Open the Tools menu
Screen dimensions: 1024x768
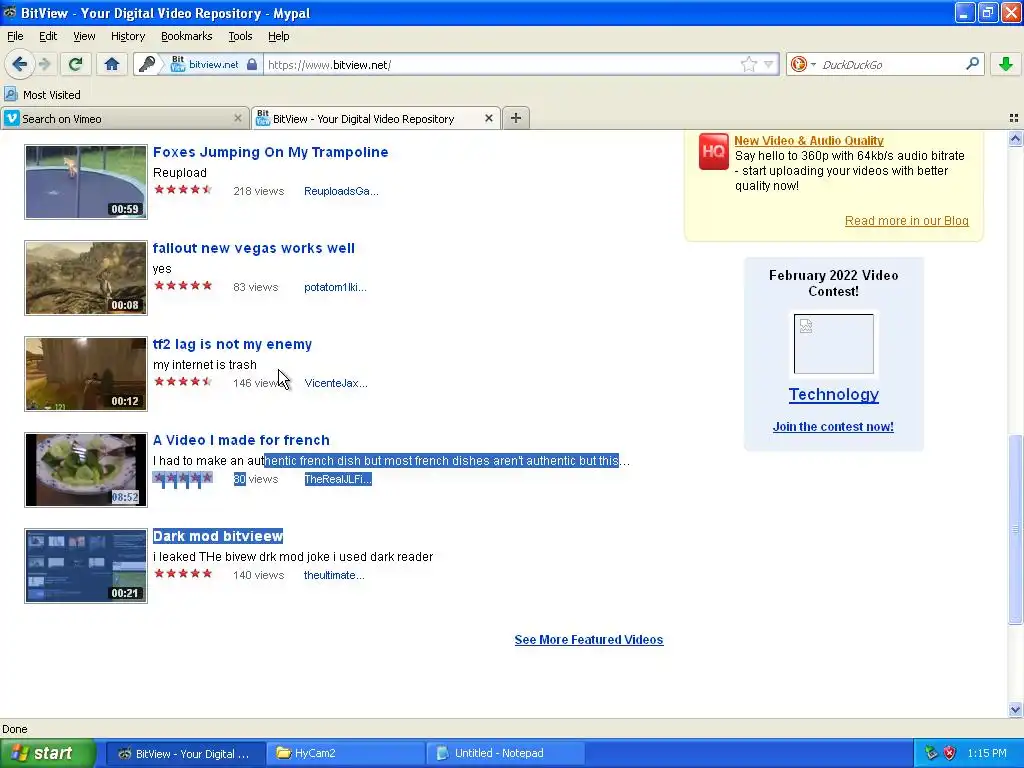[x=240, y=36]
